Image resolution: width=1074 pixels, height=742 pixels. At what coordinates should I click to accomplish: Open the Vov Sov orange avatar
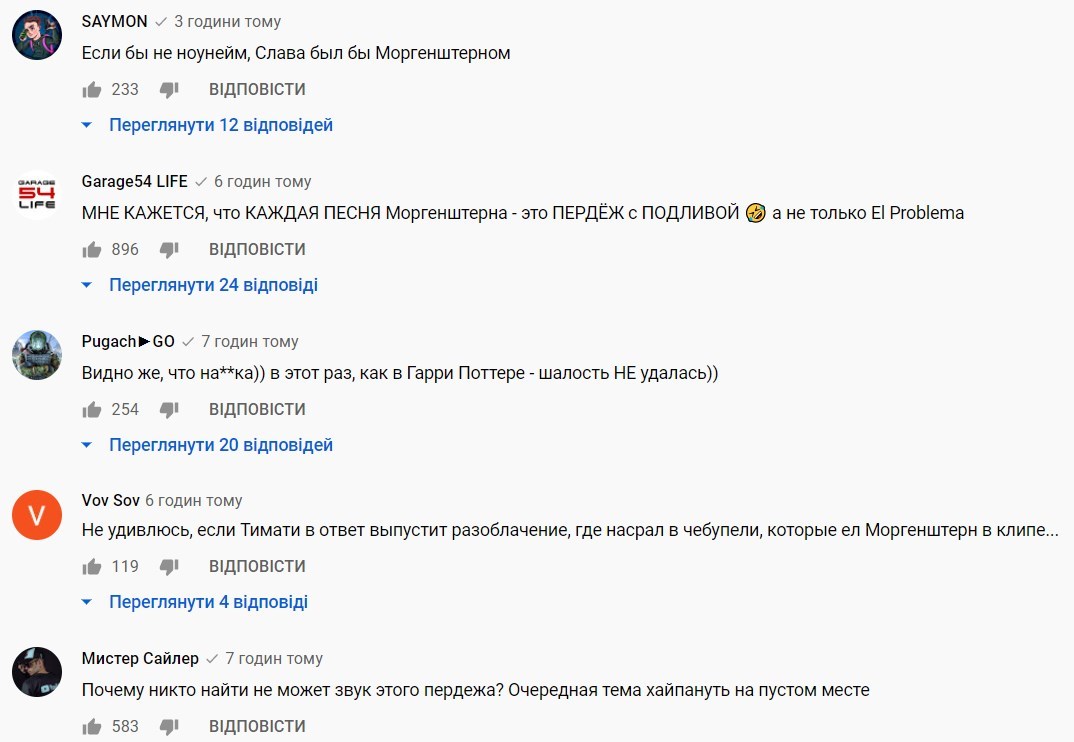(x=37, y=515)
